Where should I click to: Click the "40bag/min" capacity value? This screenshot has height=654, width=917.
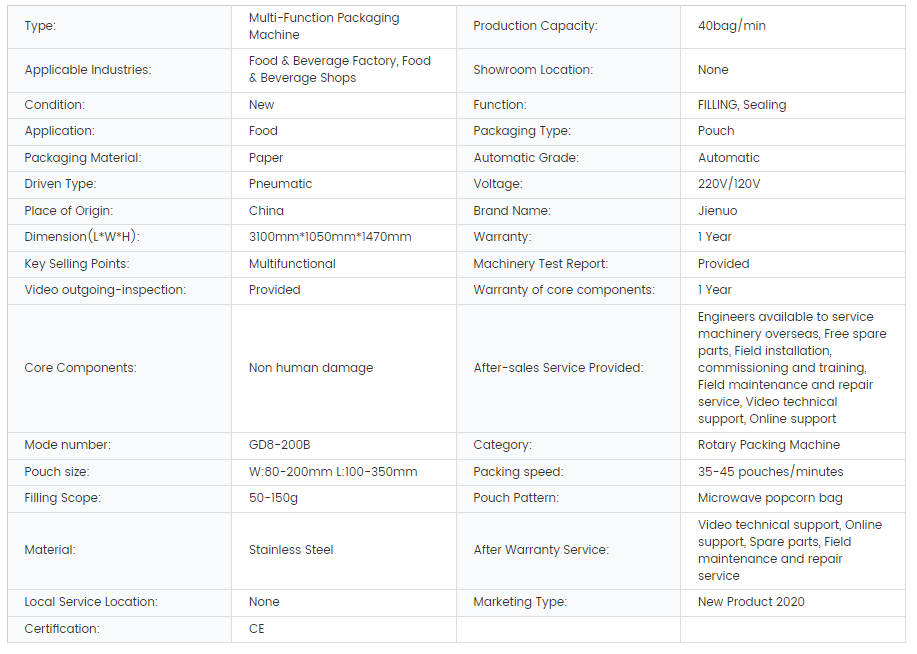pyautogui.click(x=731, y=26)
